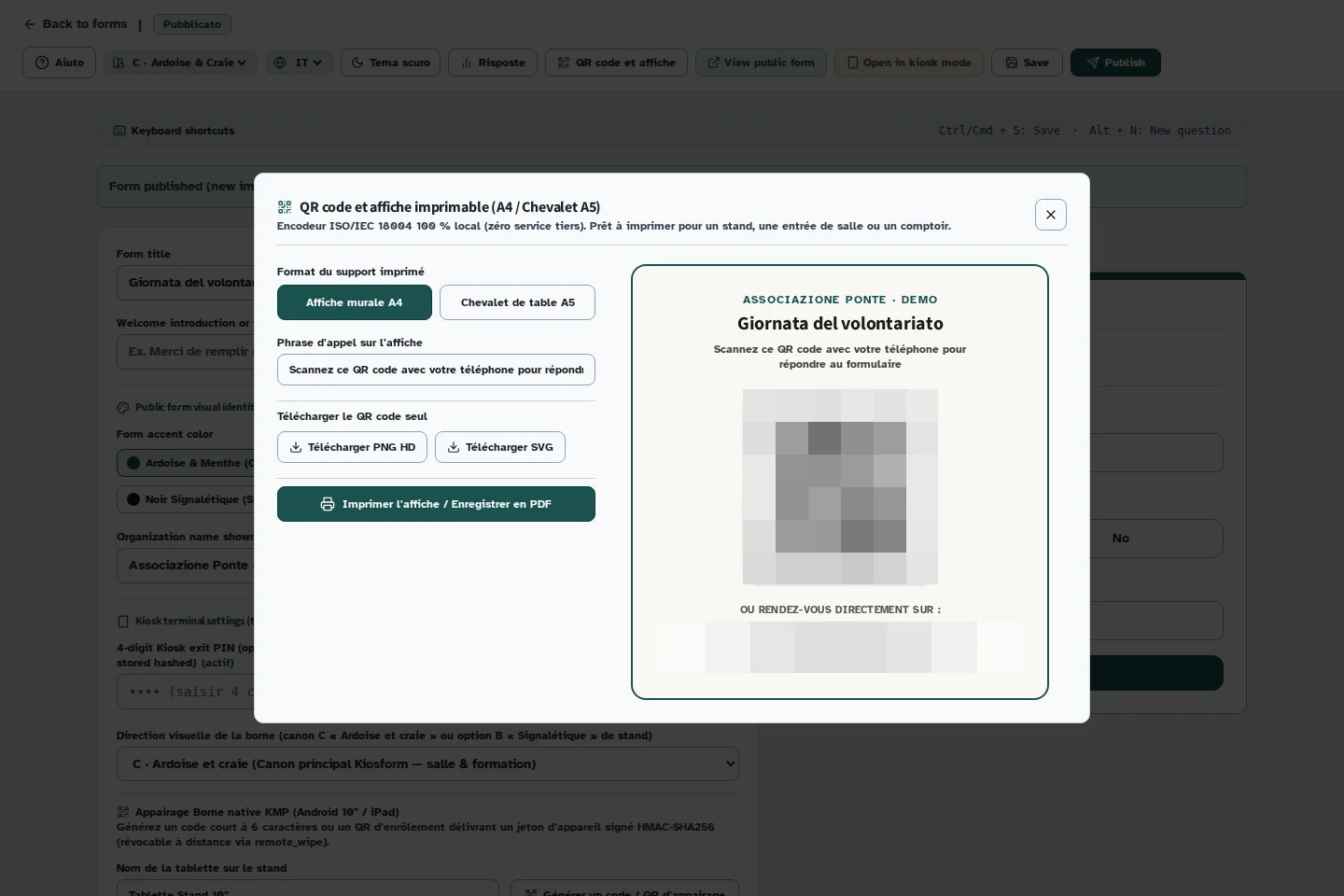Click the Organization name input field
1344x896 pixels.
tap(187, 566)
